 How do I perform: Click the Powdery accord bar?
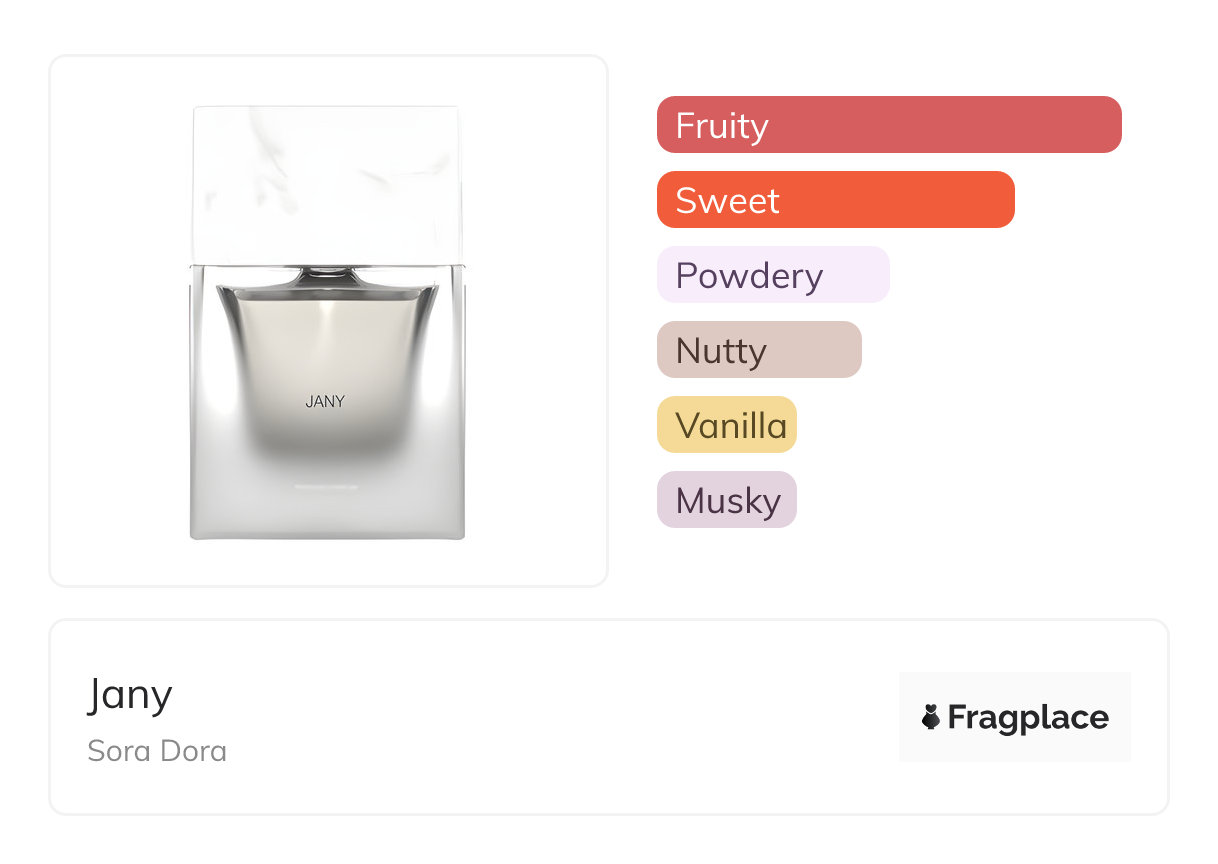pyautogui.click(x=772, y=275)
